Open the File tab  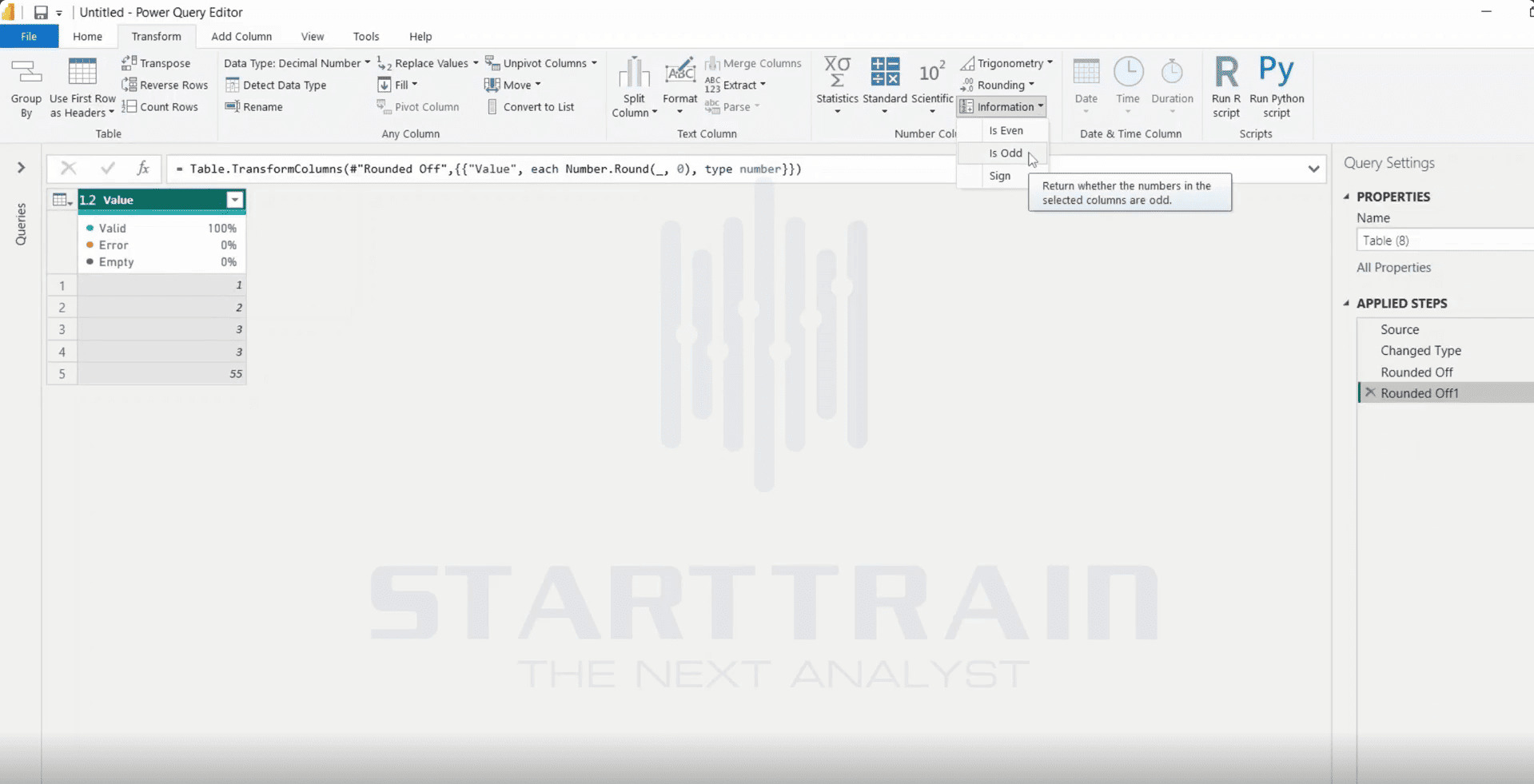pos(29,37)
